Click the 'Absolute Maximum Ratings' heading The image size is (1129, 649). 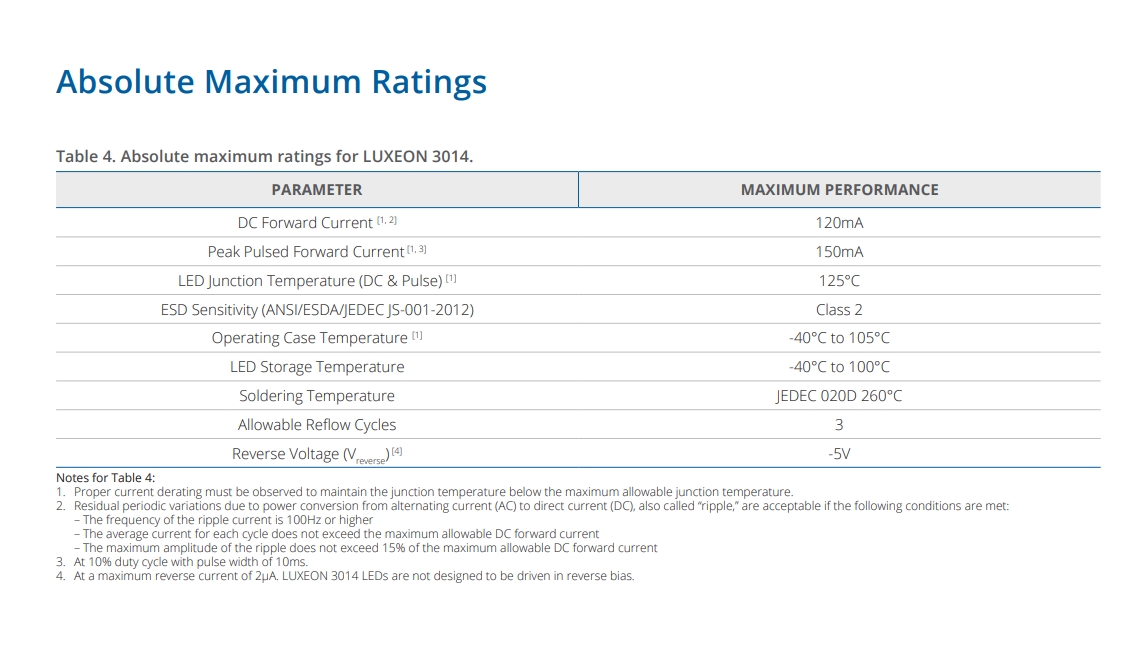[x=271, y=82]
